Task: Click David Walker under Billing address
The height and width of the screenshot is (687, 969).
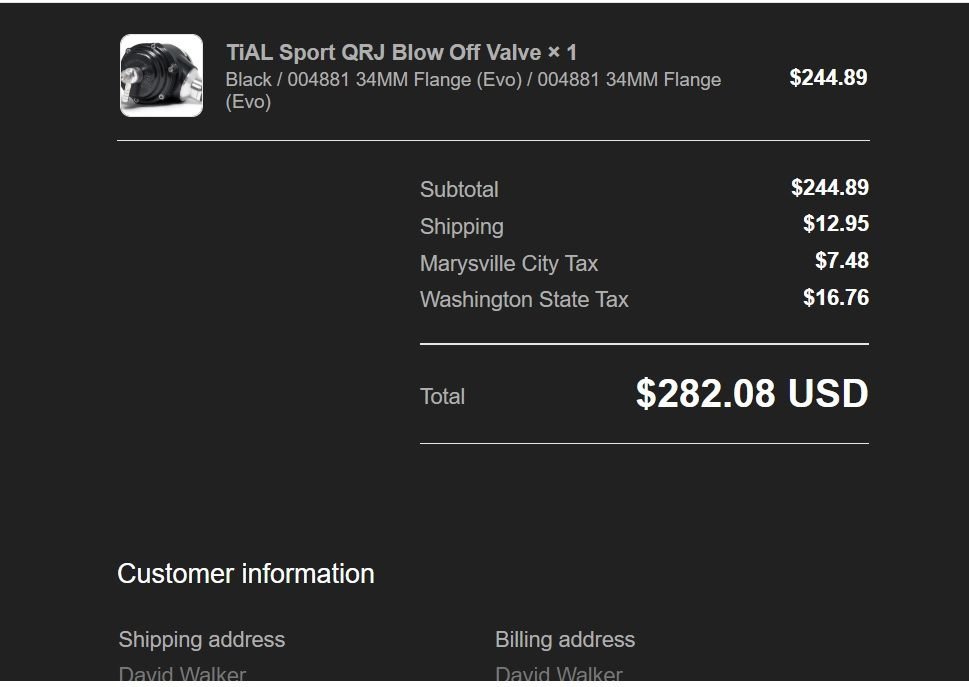Action: 559,675
